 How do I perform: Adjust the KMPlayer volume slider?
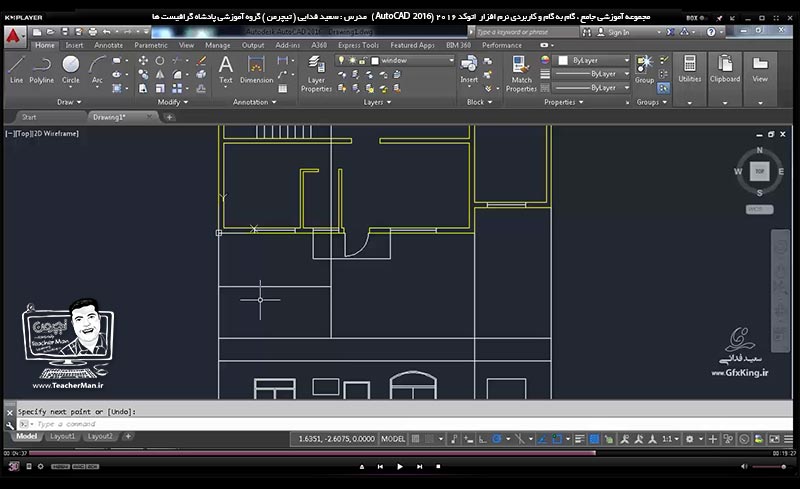pos(769,467)
